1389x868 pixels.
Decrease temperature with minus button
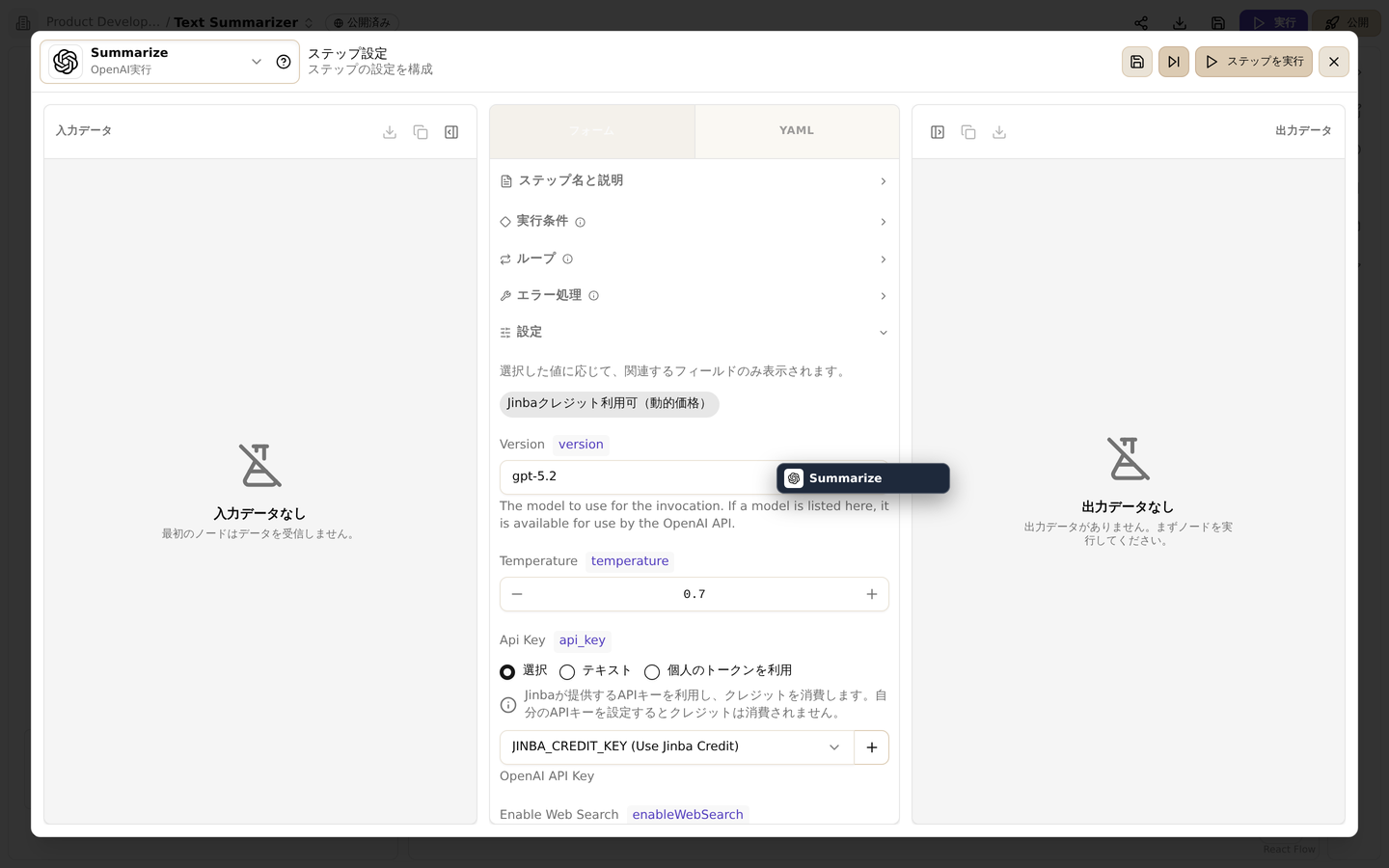pos(517,594)
